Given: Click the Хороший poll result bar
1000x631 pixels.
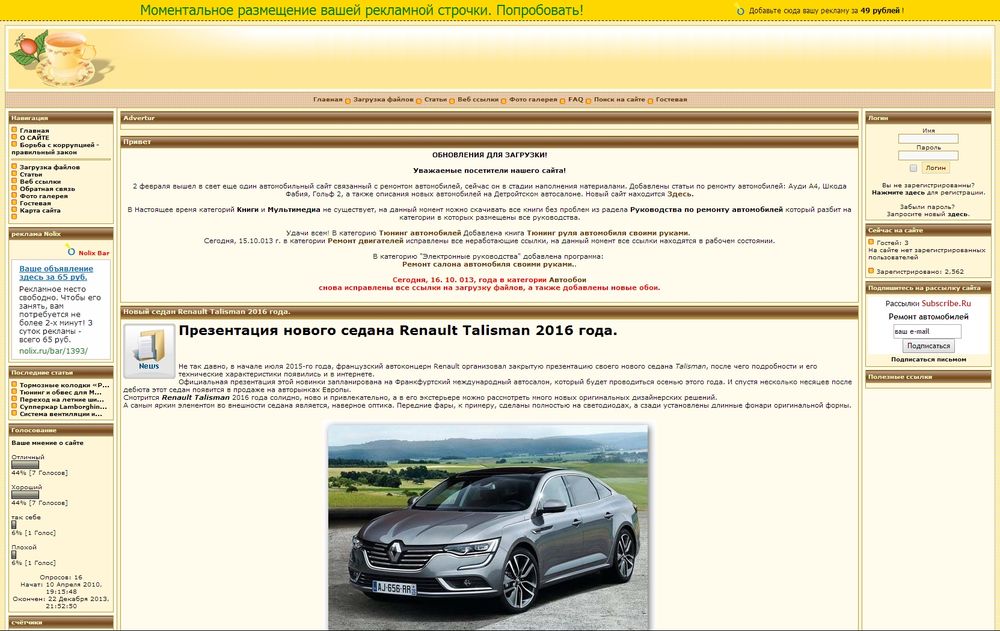Looking at the screenshot, I should pos(25,495).
